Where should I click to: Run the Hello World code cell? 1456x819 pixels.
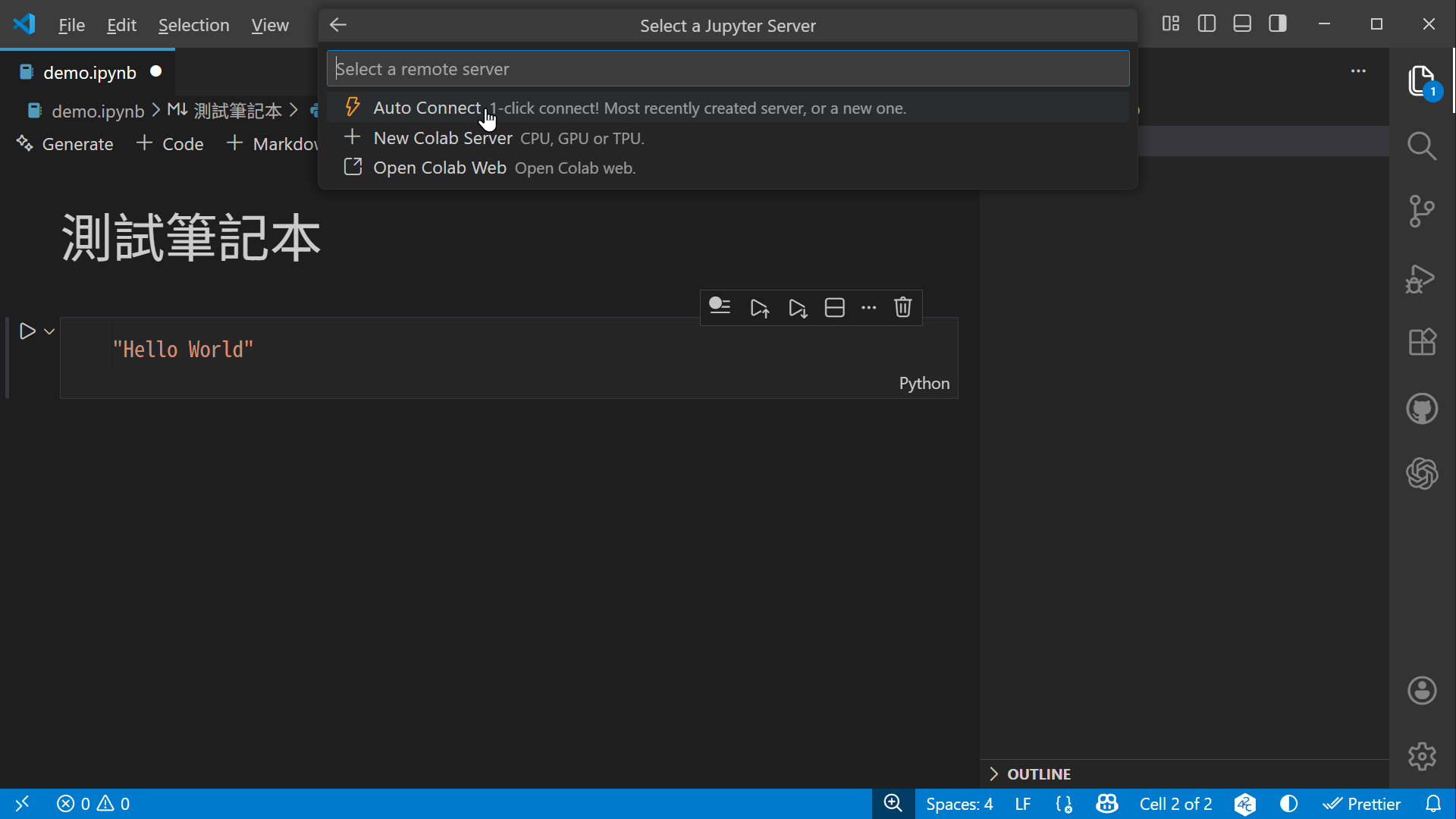(27, 331)
